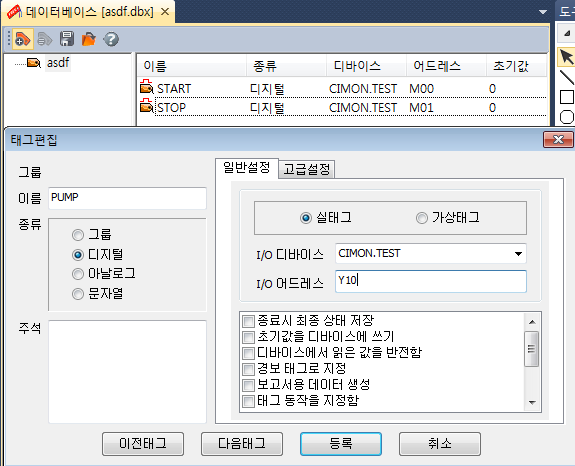Click the asdf database tree icon
Screen dimensions: 575x466
click(34, 63)
